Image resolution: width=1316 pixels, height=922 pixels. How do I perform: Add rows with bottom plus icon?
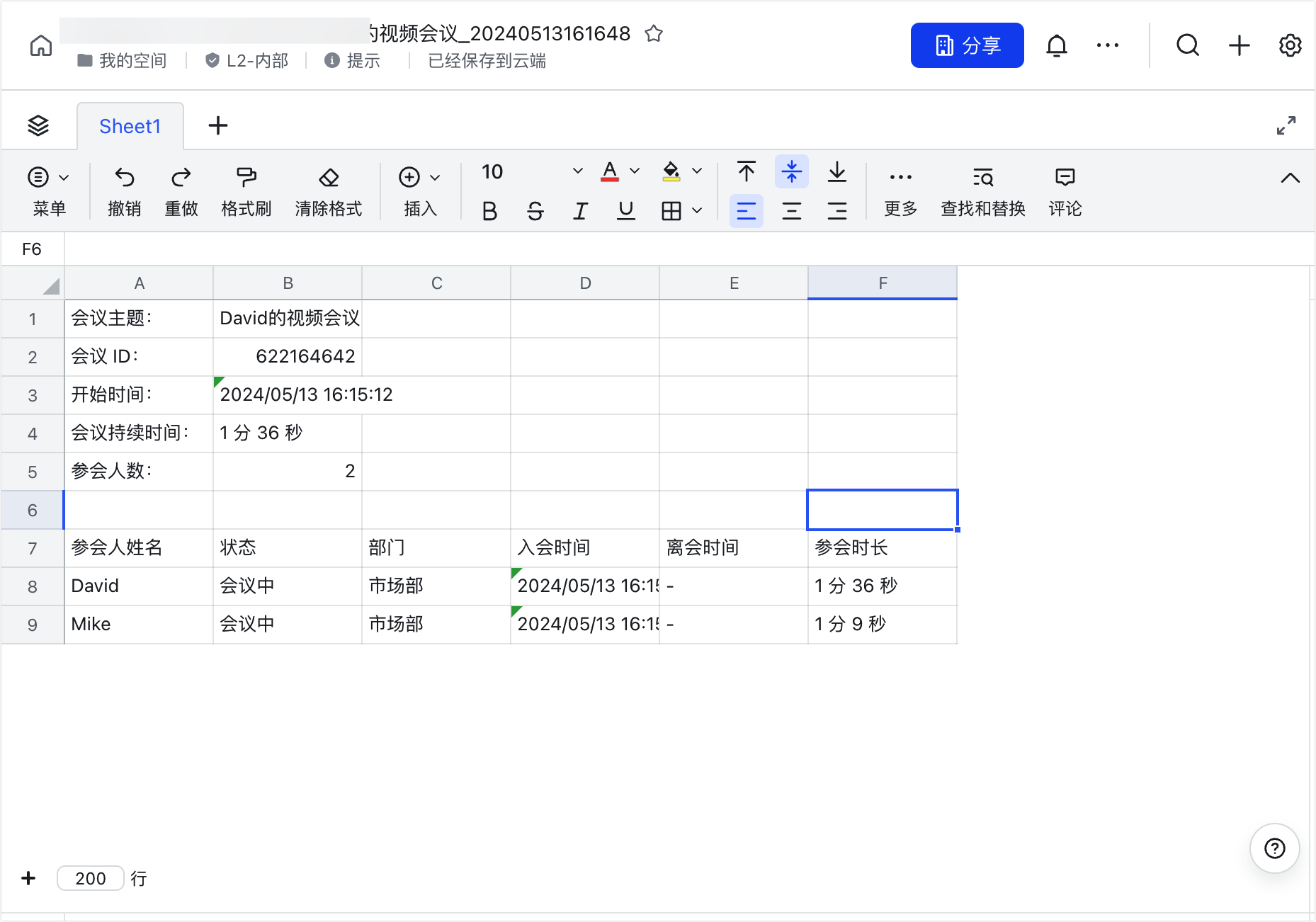(x=28, y=878)
